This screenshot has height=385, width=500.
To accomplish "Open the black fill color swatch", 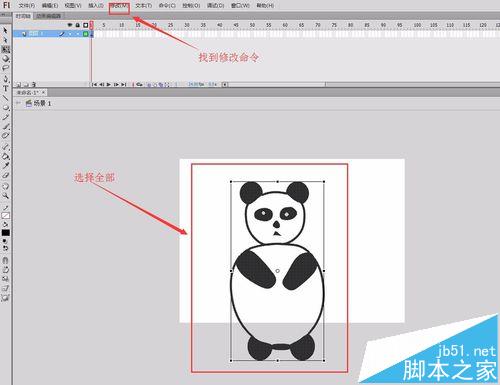I will pos(6,233).
